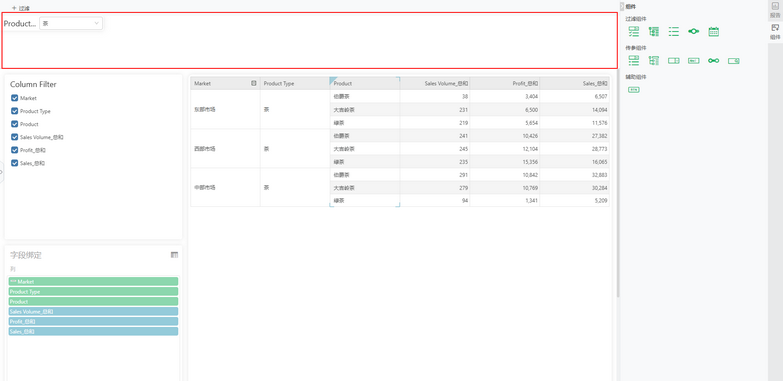Add the range slider parameter component in 传参组件
783x381 pixels.
click(714, 61)
